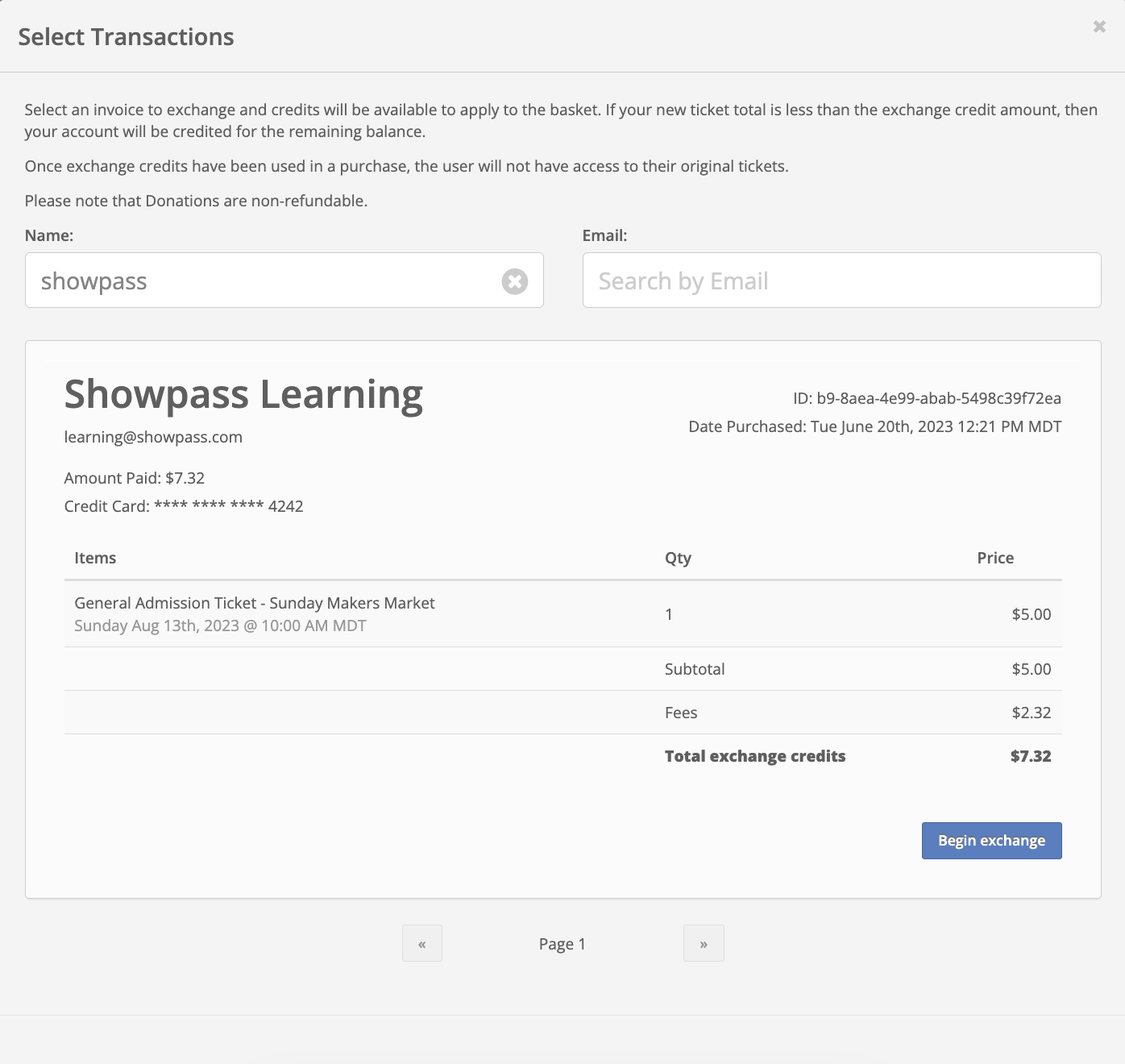This screenshot has width=1125, height=1064.
Task: Click the Credit Card number line
Action: 184,506
